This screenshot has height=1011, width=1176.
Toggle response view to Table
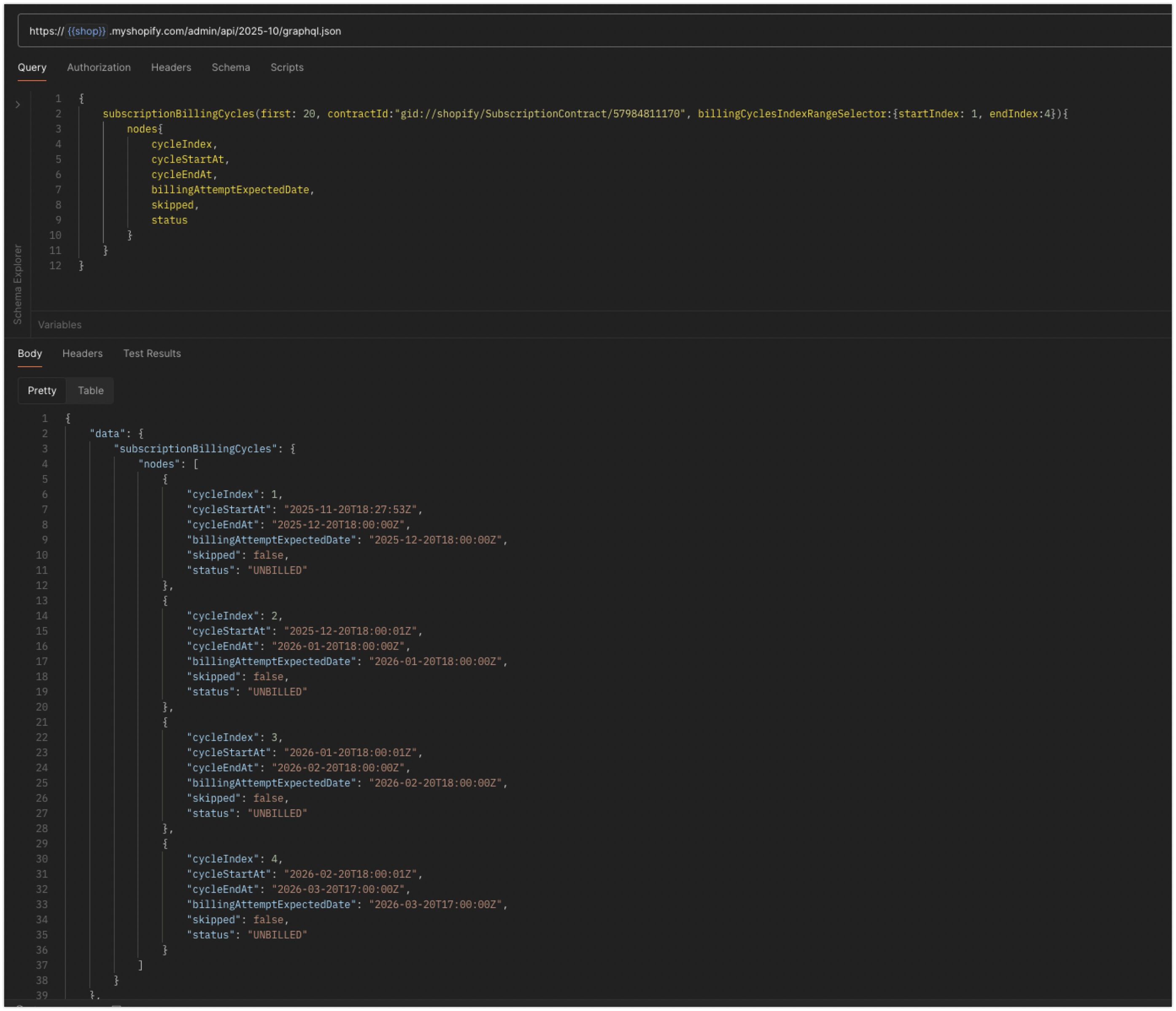tap(90, 391)
